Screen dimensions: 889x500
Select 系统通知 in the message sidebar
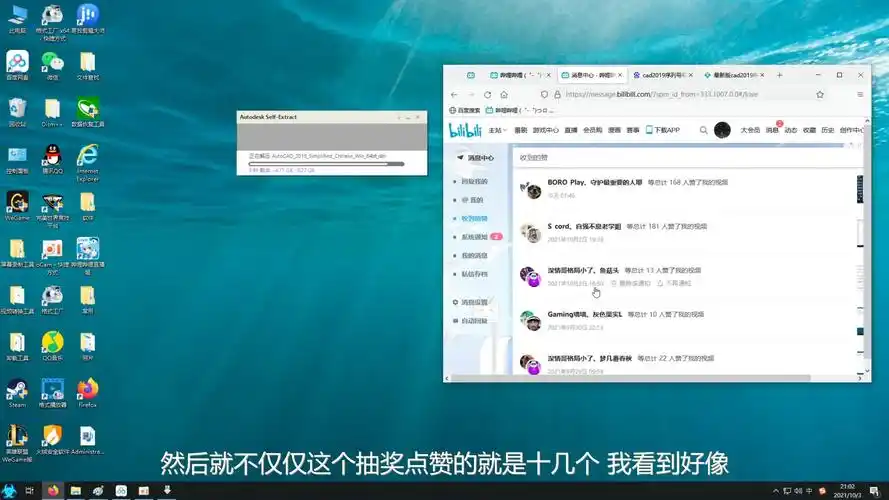475,237
